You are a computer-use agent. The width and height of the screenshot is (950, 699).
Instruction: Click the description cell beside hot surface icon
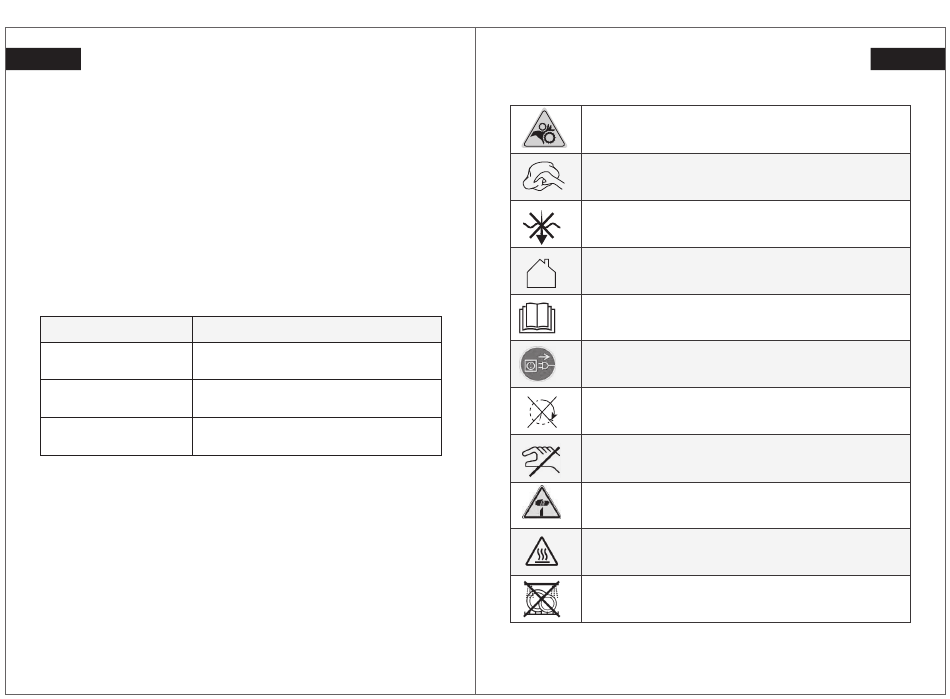pos(746,552)
